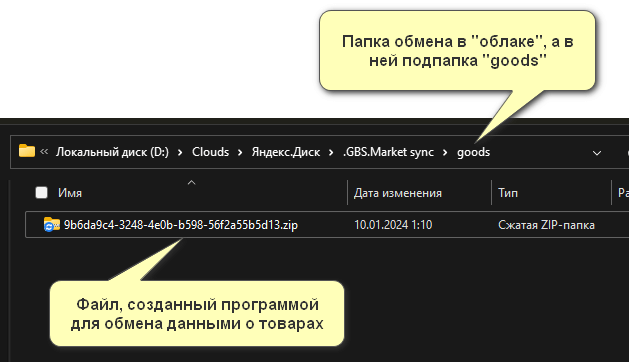Select file 9b6da9c4-3248-4e0b-b598-56f2a55b5d13.zip
The image size is (629, 362).
pos(181,225)
